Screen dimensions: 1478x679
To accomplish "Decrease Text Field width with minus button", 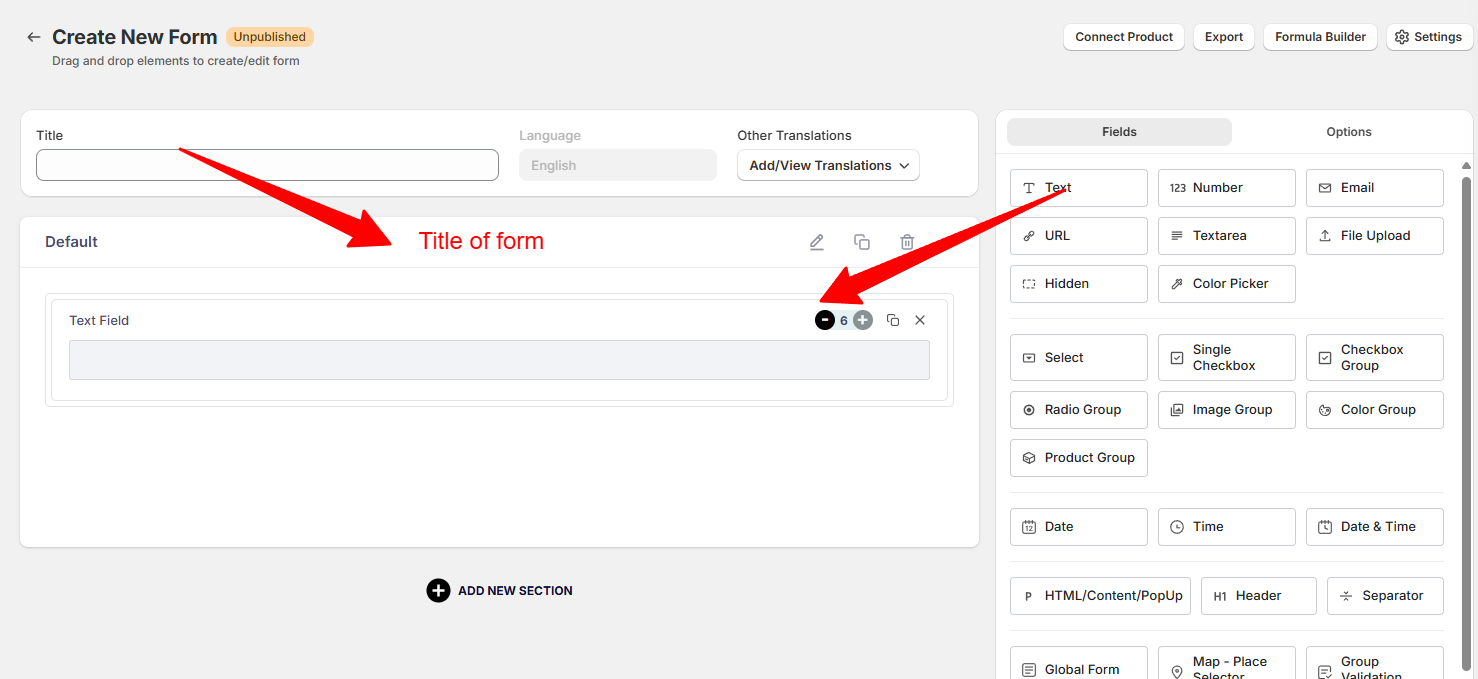I will 824,320.
